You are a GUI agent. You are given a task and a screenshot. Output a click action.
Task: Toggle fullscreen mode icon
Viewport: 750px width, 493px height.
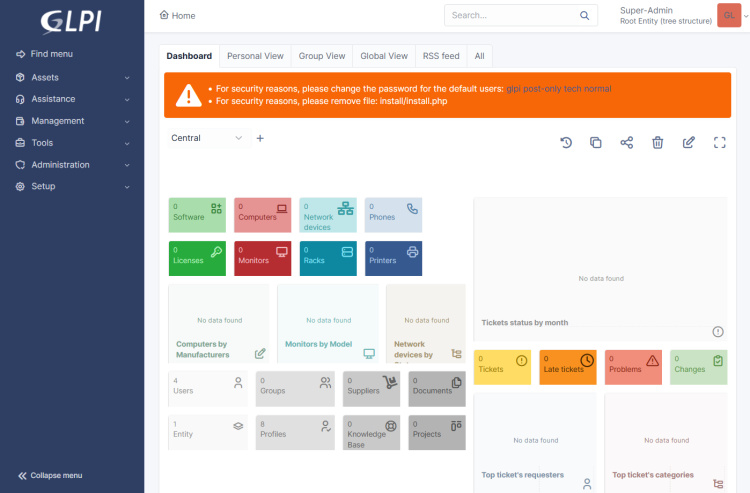pyautogui.click(x=719, y=143)
